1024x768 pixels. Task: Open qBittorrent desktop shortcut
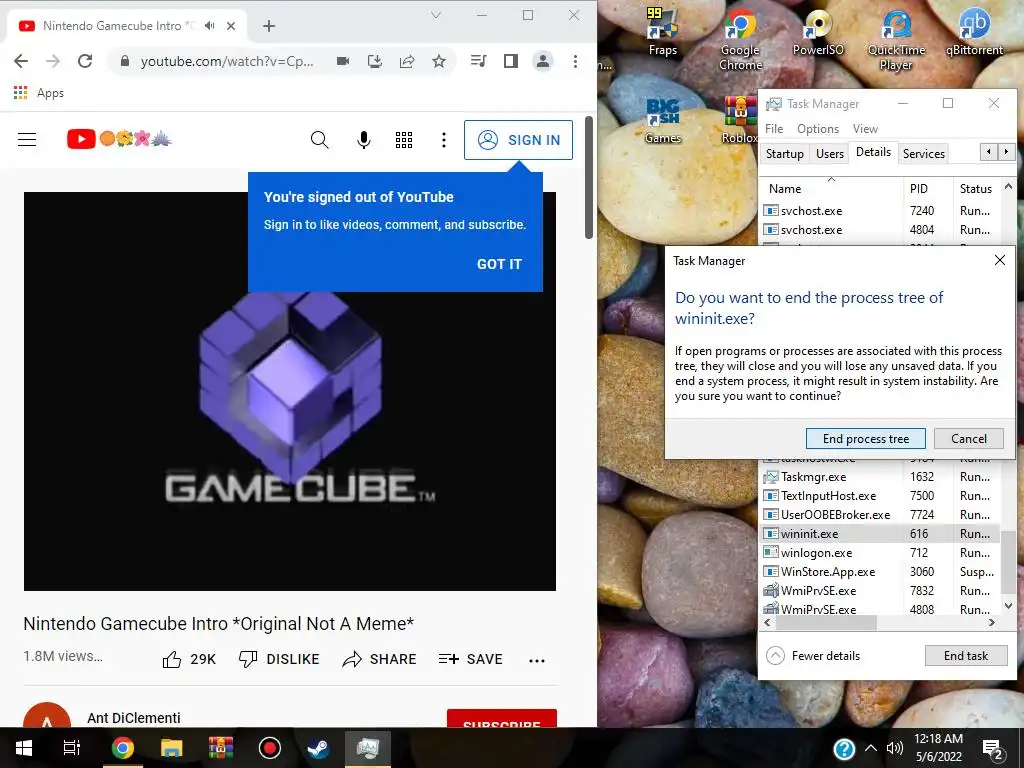coord(974,31)
